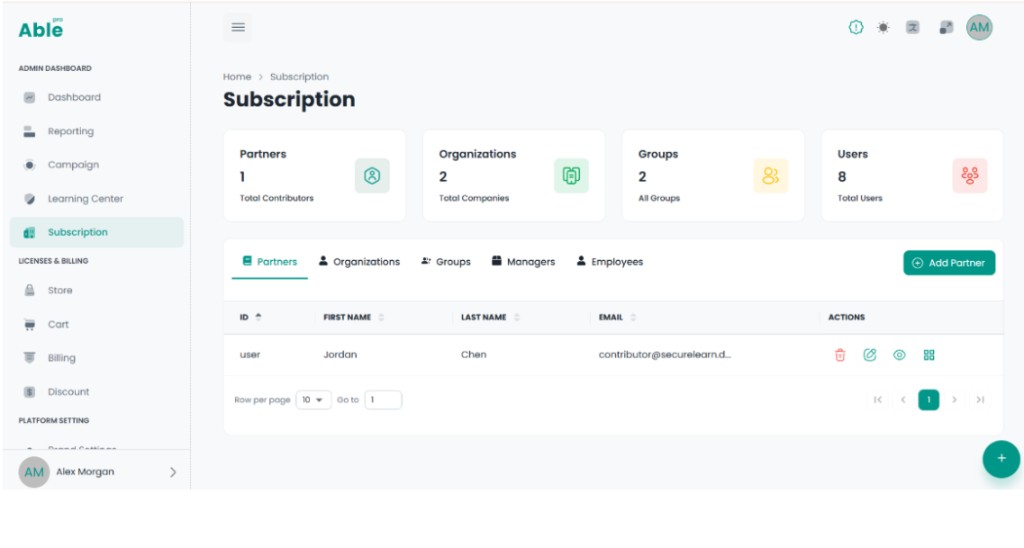Click the green alert notification icon

tap(856, 27)
